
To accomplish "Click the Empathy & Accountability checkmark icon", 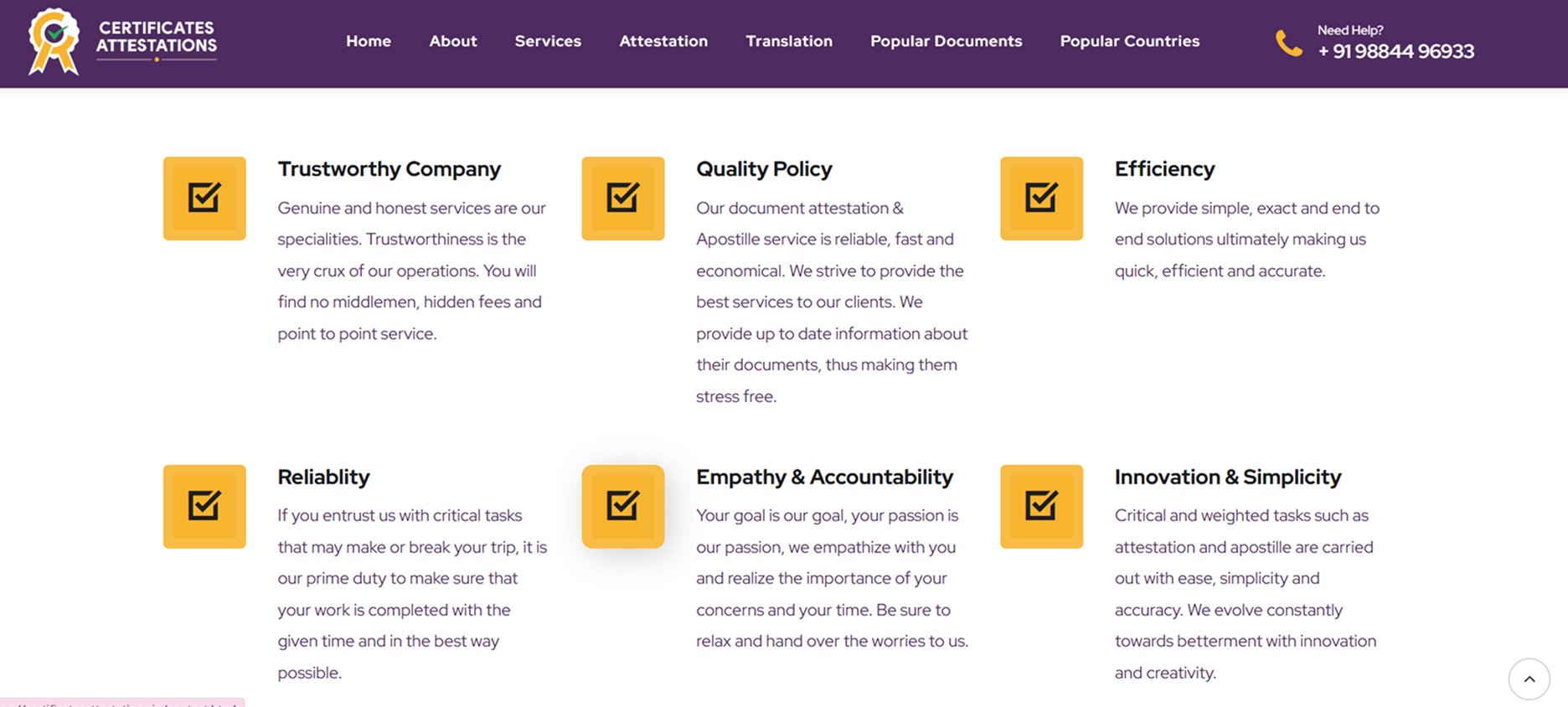I will click(623, 506).
